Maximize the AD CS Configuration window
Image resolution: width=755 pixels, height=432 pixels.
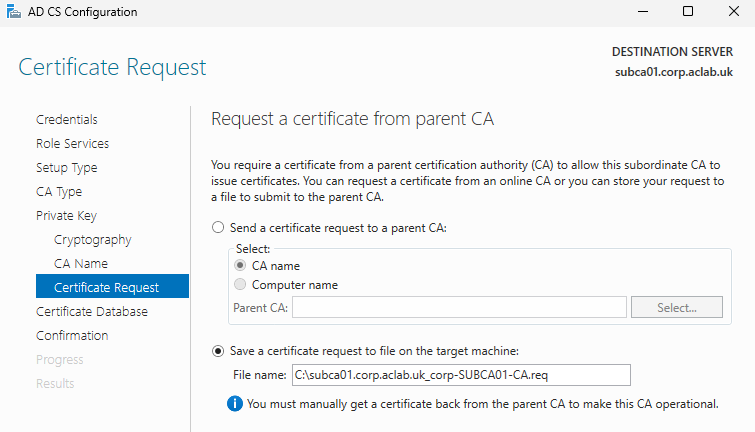(x=688, y=12)
